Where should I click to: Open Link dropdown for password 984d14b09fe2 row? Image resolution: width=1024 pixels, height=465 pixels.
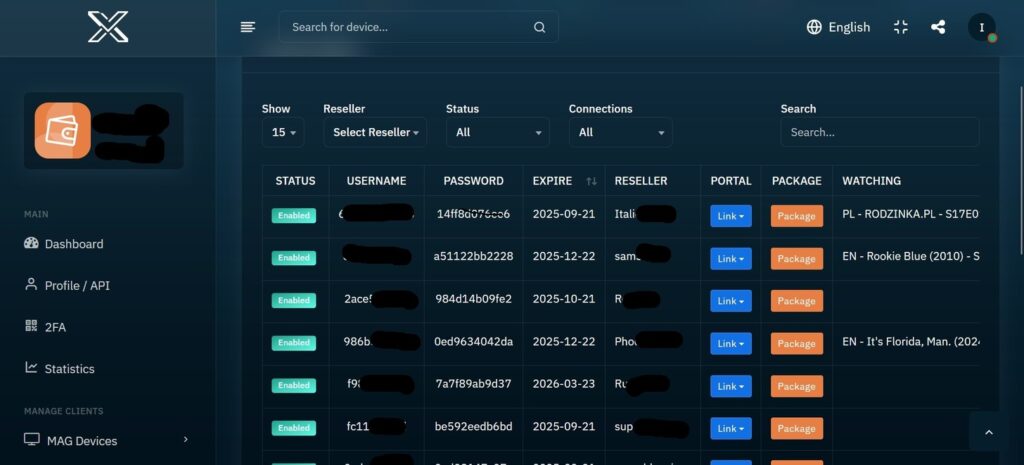[731, 301]
